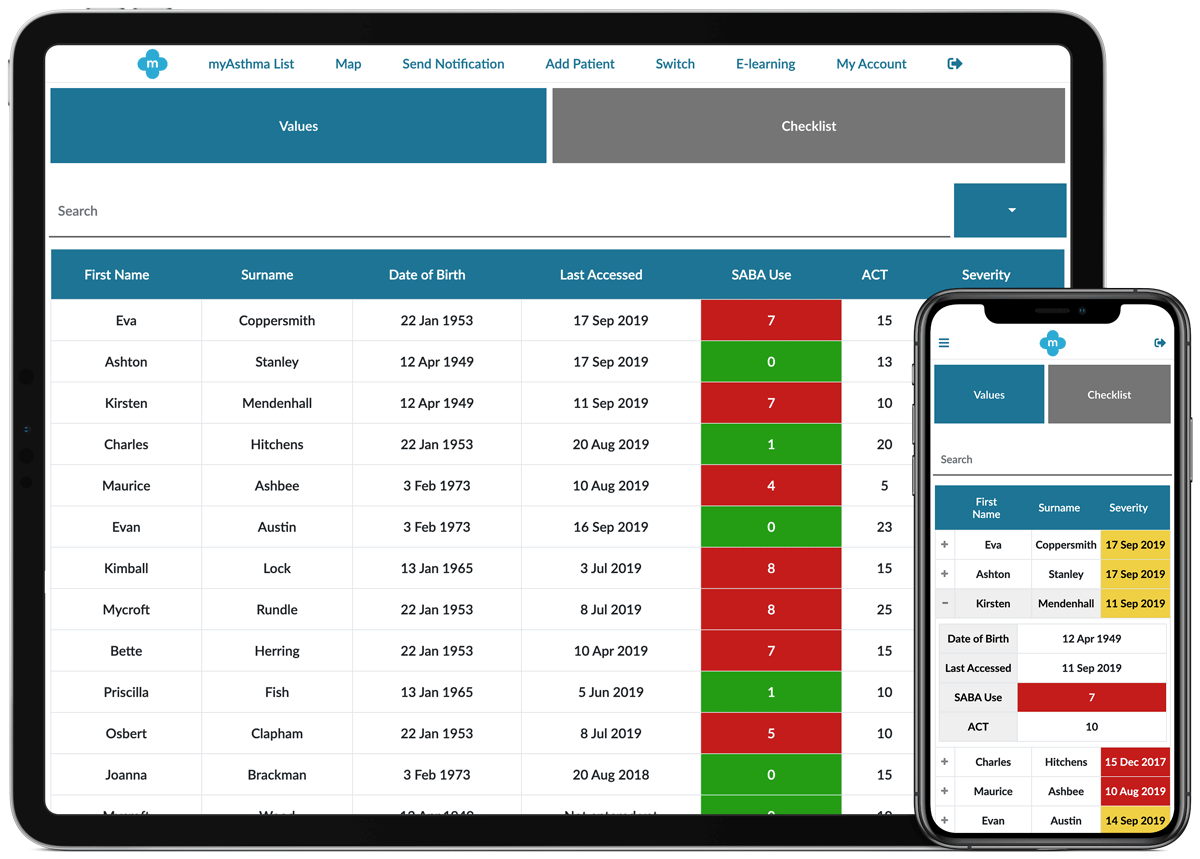Tap the myAsthma logo on the phone
1200x859 pixels.
1052,343
